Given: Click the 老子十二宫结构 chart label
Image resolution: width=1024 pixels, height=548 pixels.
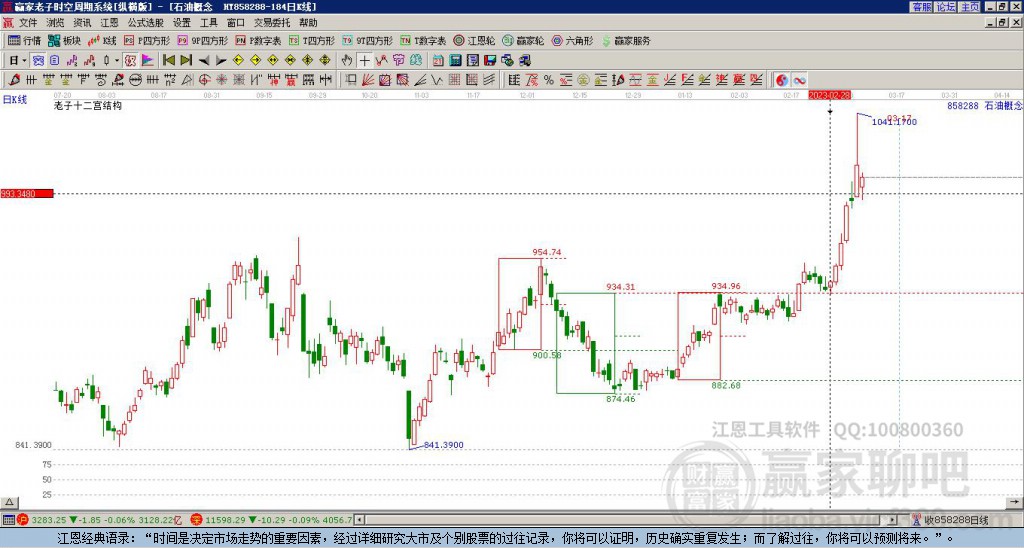Looking at the screenshot, I should point(88,105).
